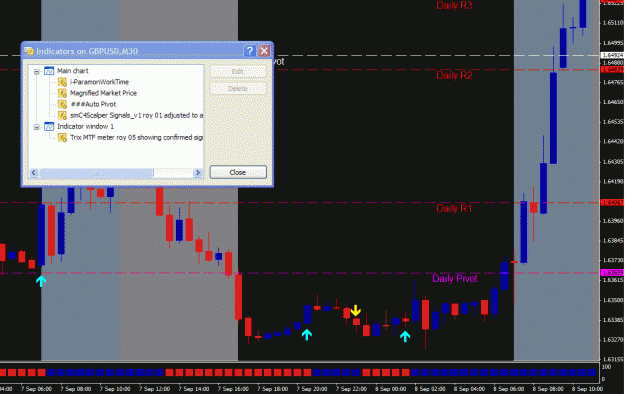Click the 1.63385 price scale label
625x394 pixels.
tap(613, 320)
